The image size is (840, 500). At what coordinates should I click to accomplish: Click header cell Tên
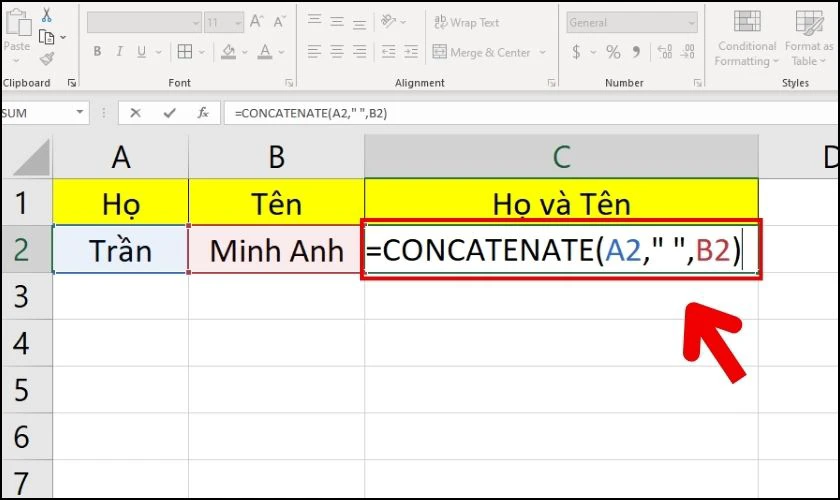click(276, 203)
